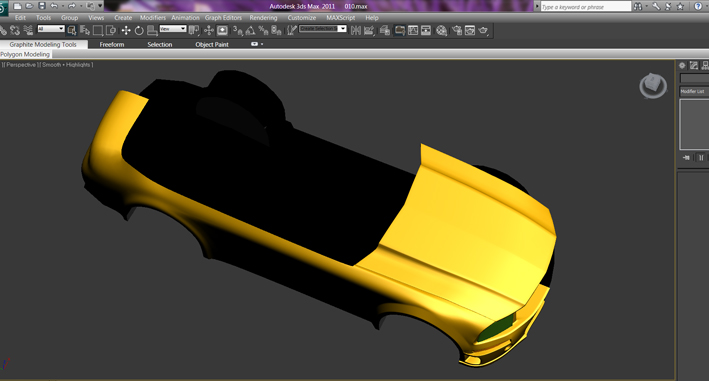Choose the Rectangular Selection Region icon

coord(98,30)
